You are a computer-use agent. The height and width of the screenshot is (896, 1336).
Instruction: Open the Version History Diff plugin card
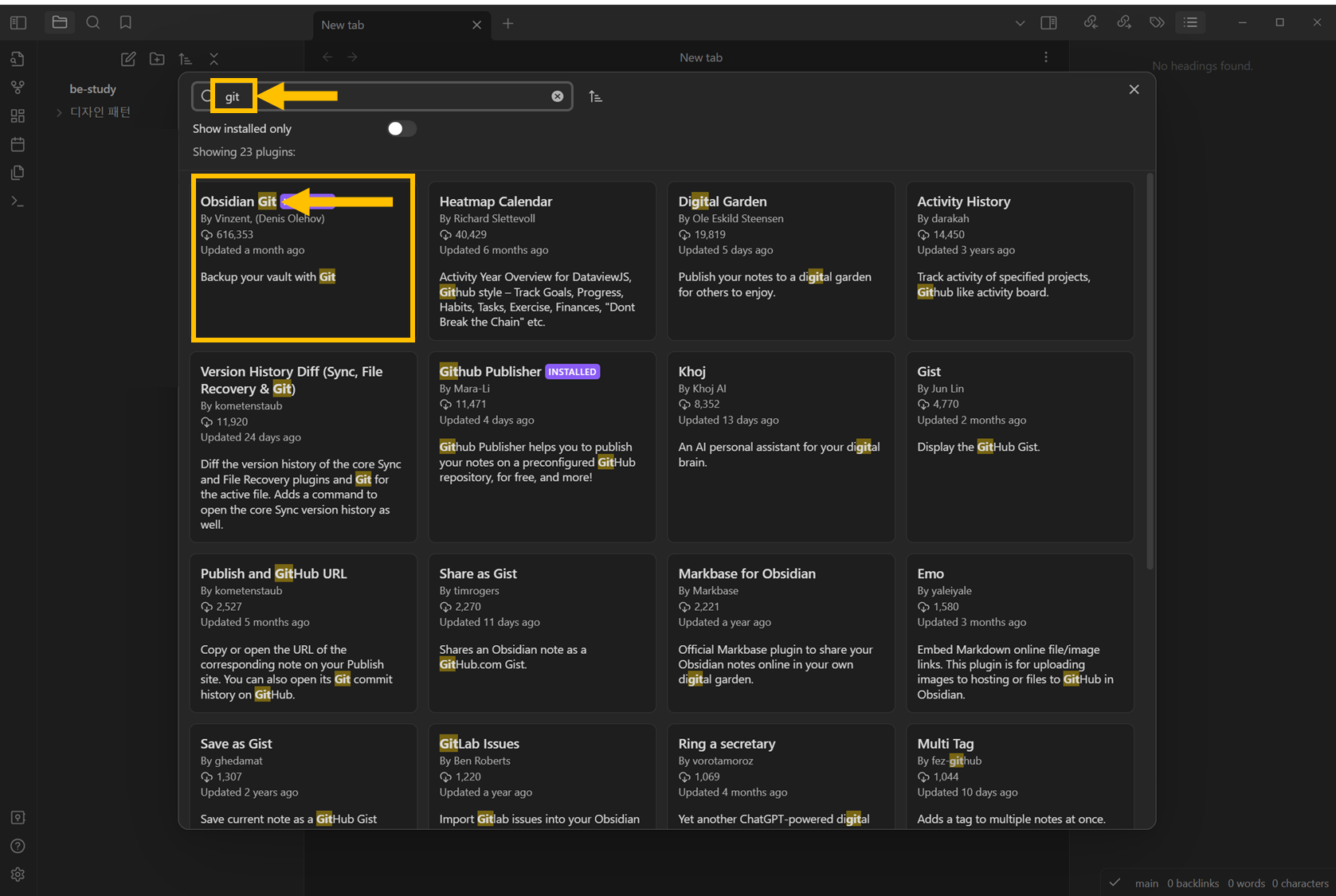(303, 447)
